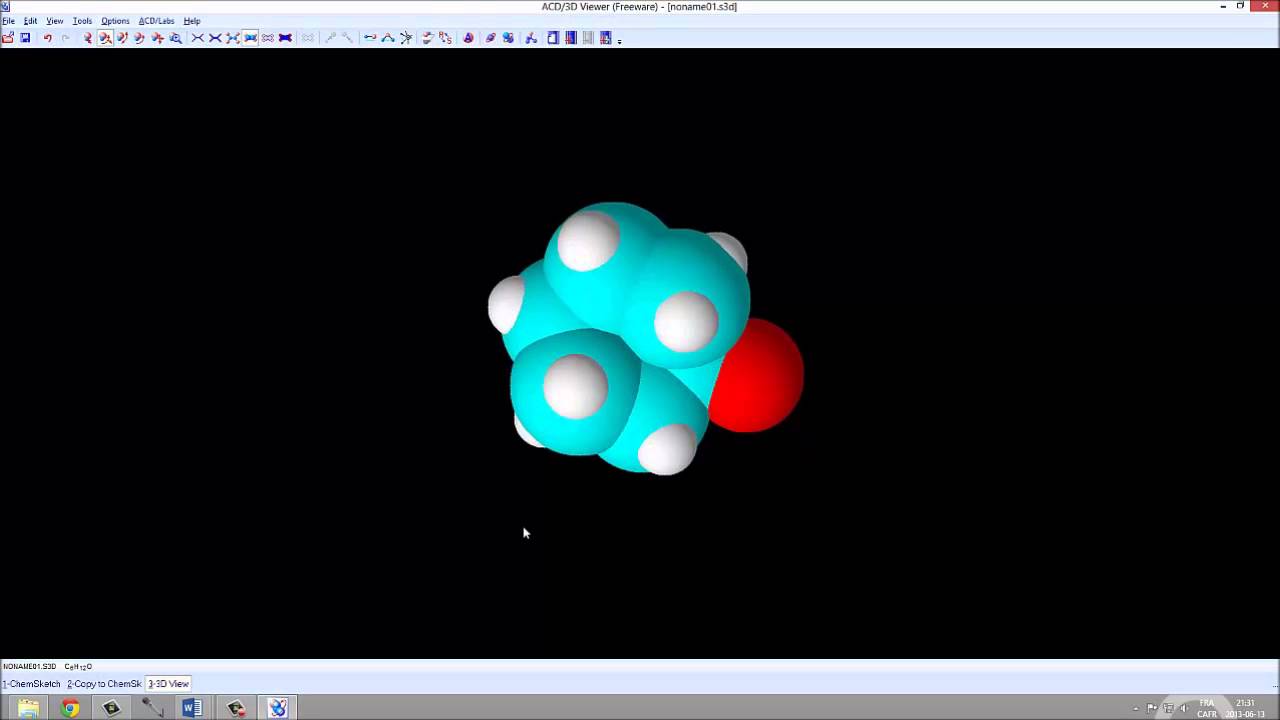Image resolution: width=1280 pixels, height=720 pixels.
Task: Click the 2-Copy to ChemSk button
Action: (x=104, y=684)
